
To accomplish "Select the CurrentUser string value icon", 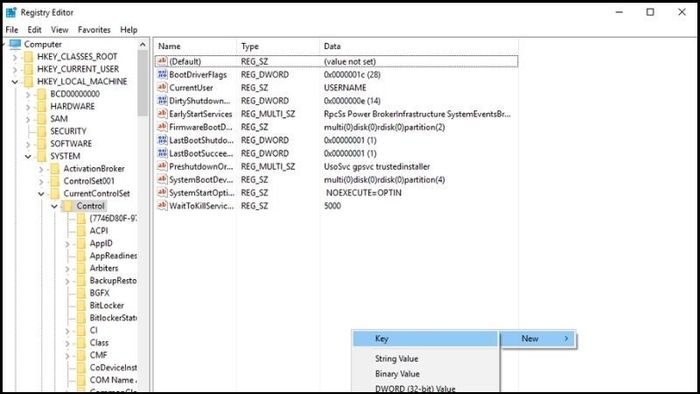I will [162, 87].
